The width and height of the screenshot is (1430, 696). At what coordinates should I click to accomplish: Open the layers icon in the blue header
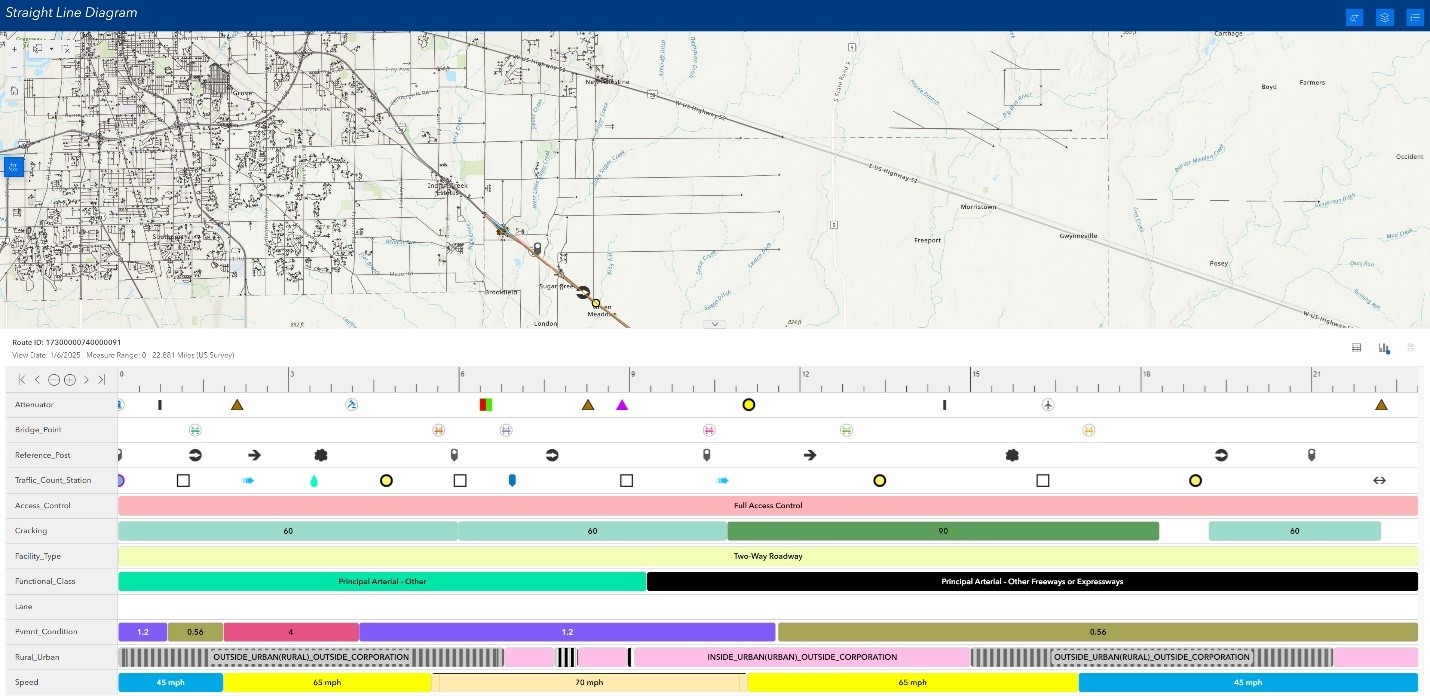click(1384, 17)
